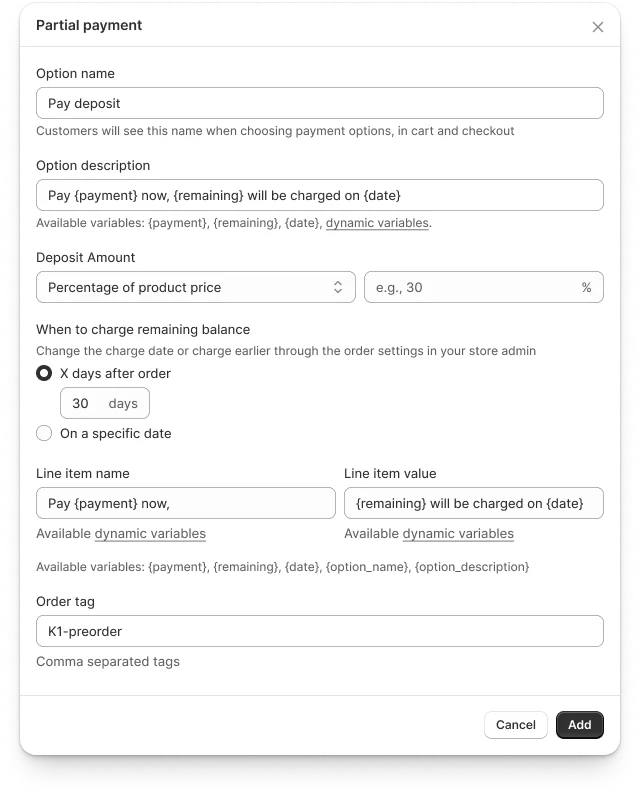The height and width of the screenshot is (795, 640).
Task: Click the percent symbol in deposit field
Action: pos(586,287)
